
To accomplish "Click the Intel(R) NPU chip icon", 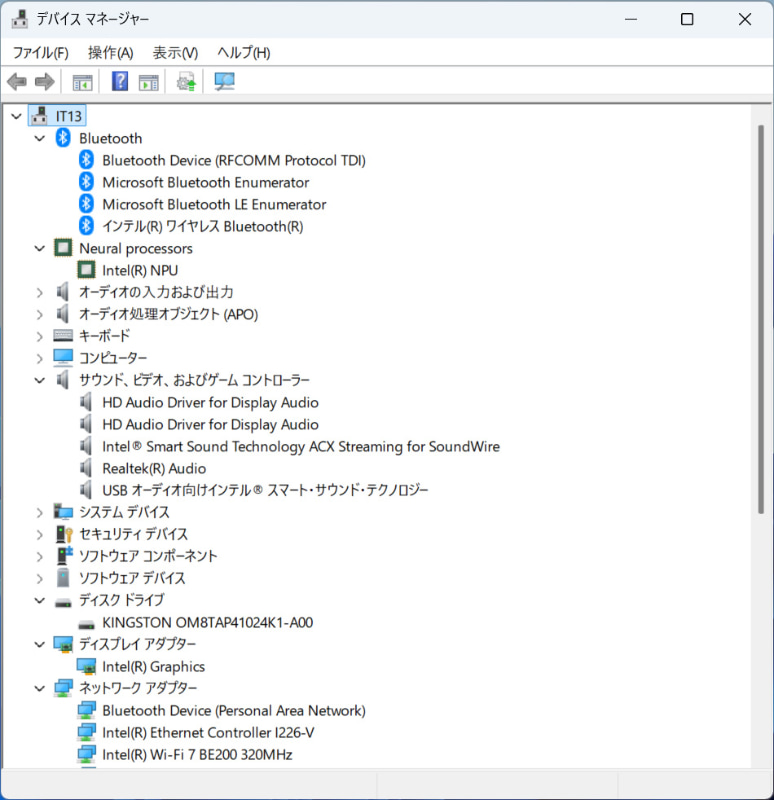I will click(86, 270).
